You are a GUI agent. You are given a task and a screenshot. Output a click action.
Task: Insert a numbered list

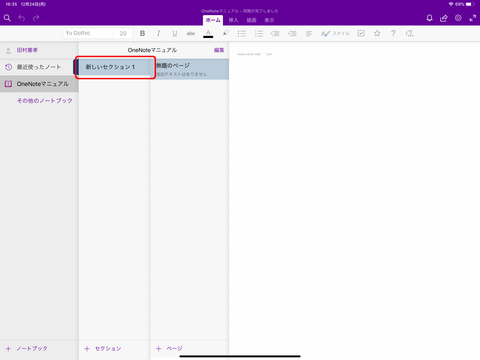tap(259, 33)
